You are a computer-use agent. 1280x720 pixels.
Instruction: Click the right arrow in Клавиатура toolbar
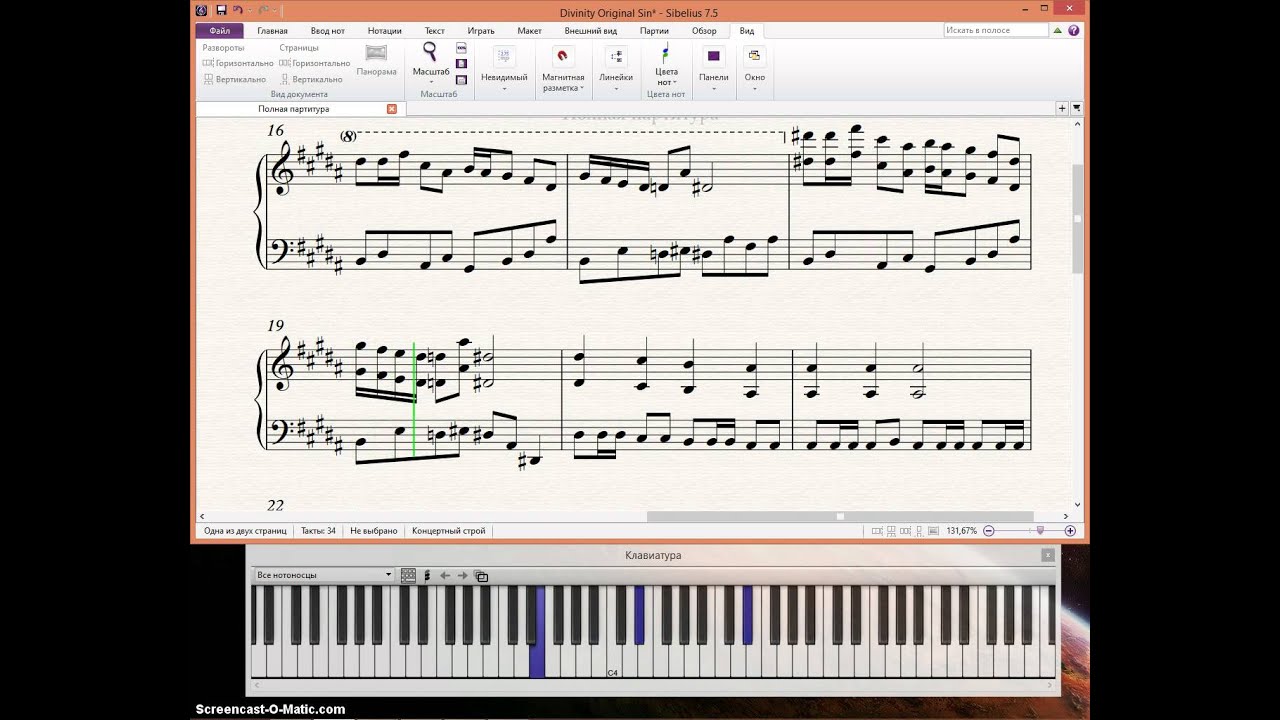click(462, 575)
